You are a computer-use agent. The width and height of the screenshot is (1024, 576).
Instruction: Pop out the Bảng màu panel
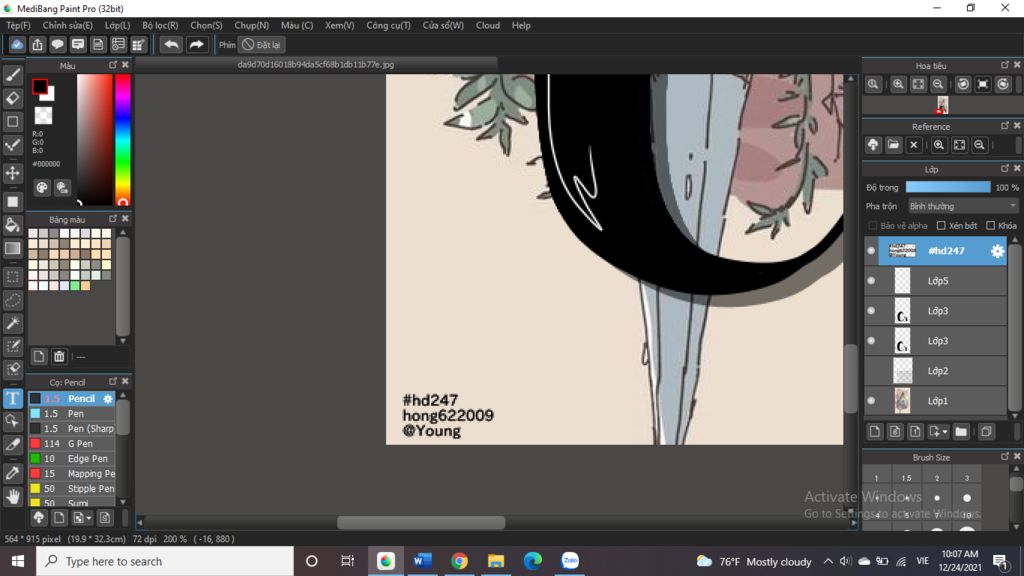pyautogui.click(x=113, y=219)
